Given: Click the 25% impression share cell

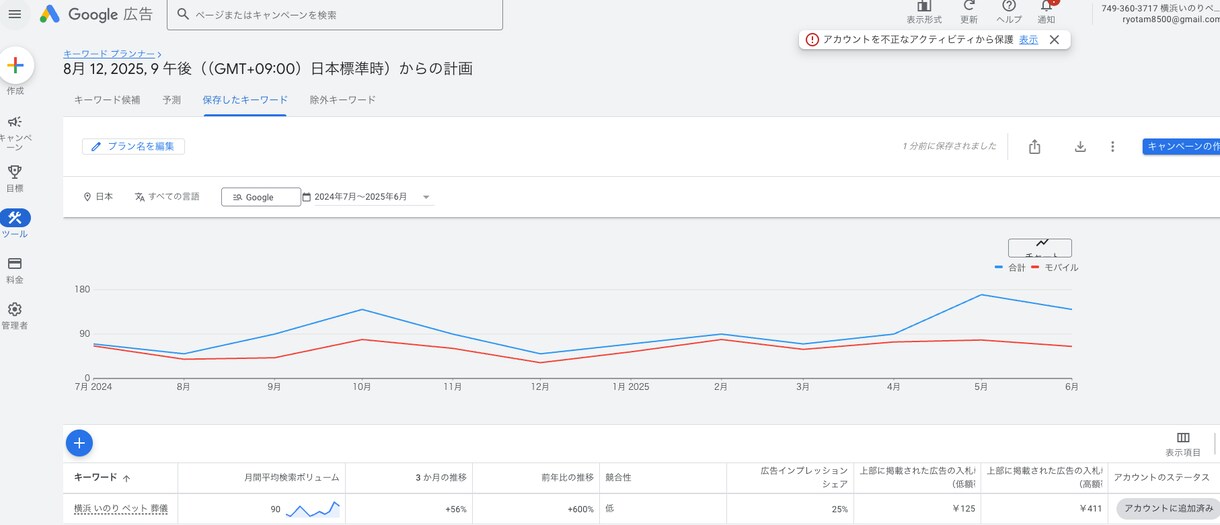Looking at the screenshot, I should tap(838, 509).
